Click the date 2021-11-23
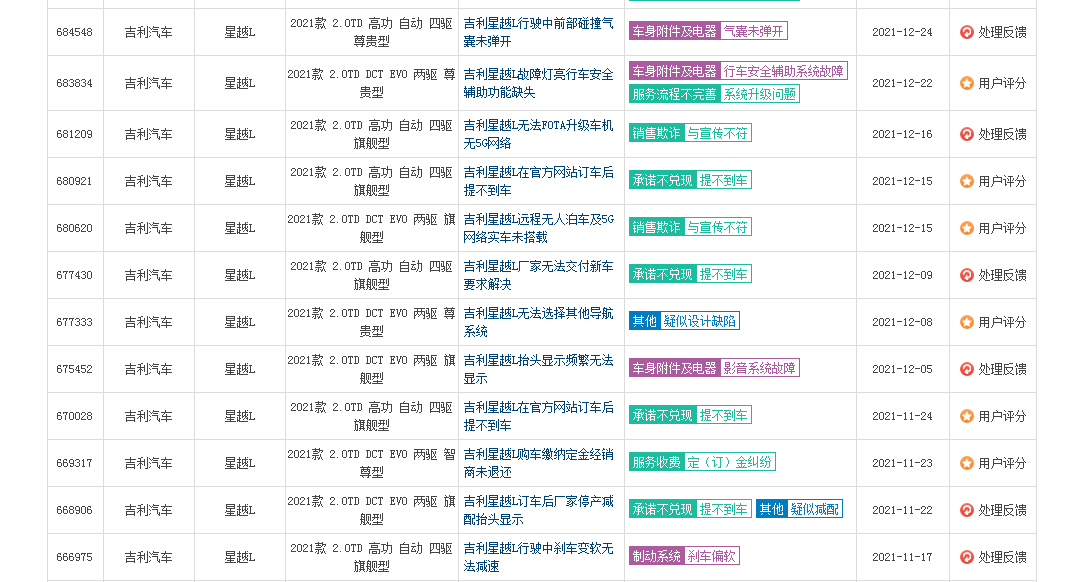1076x582 pixels. coord(902,463)
